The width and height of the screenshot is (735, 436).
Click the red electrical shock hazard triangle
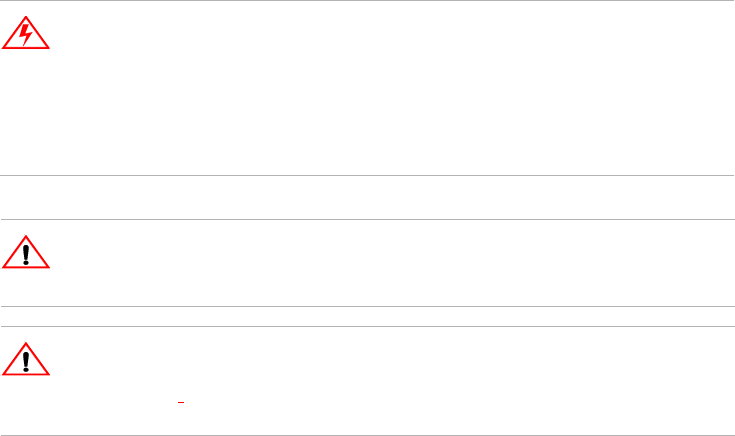(x=27, y=37)
